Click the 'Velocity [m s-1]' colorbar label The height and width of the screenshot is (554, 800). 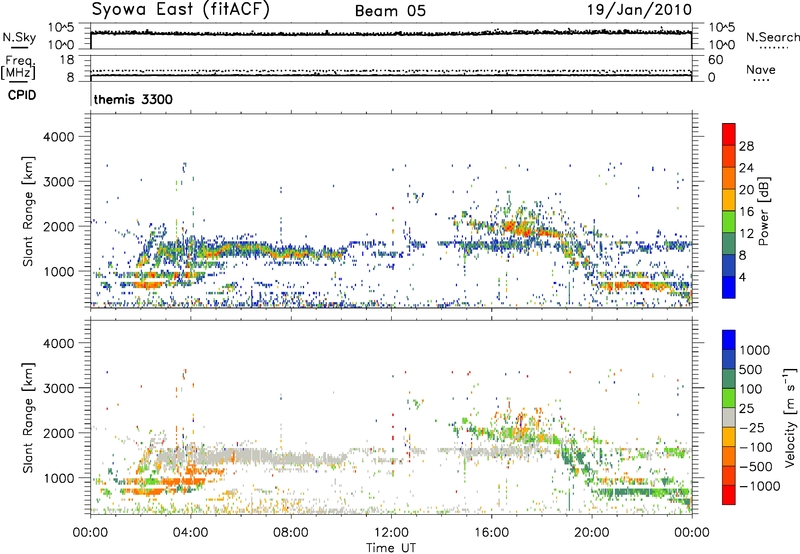(790, 417)
